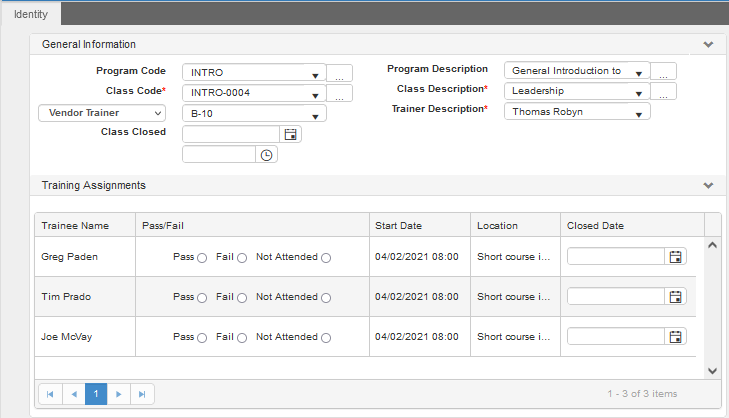The height and width of the screenshot is (418, 729).
Task: Mark Greg Paden as Fail
Action: pos(242,258)
